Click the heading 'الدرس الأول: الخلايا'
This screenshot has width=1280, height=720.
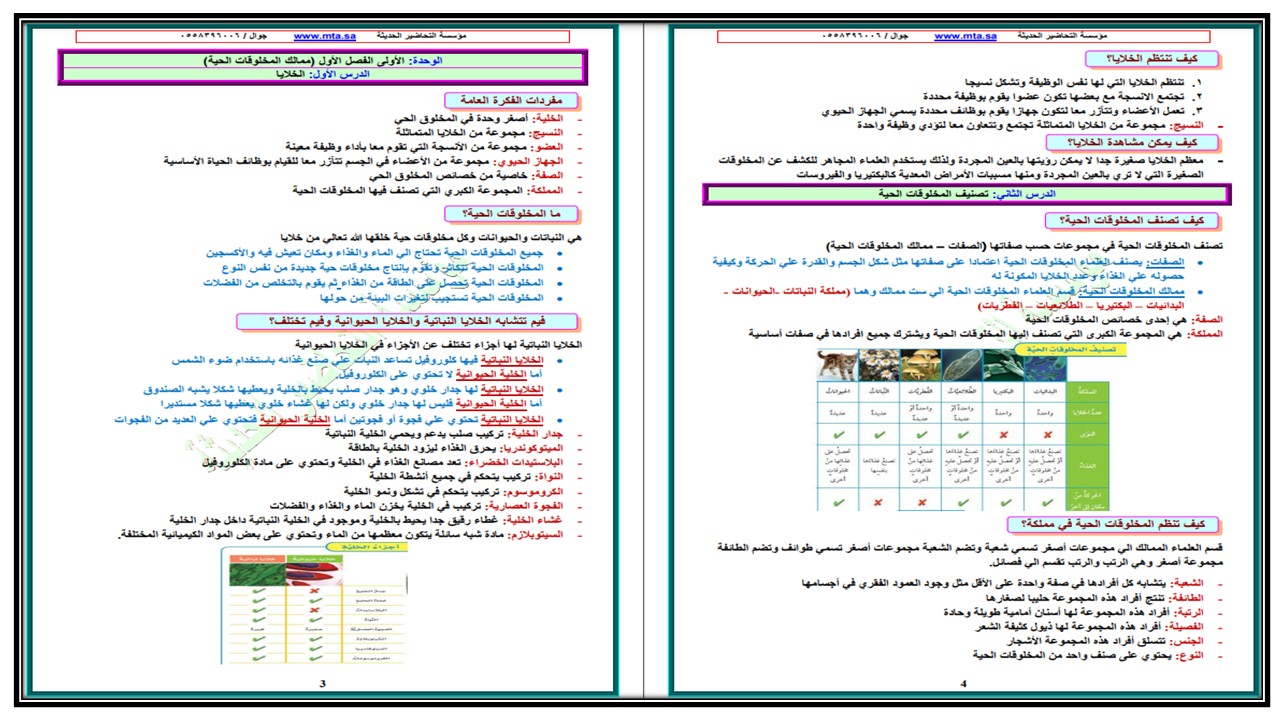[323, 74]
